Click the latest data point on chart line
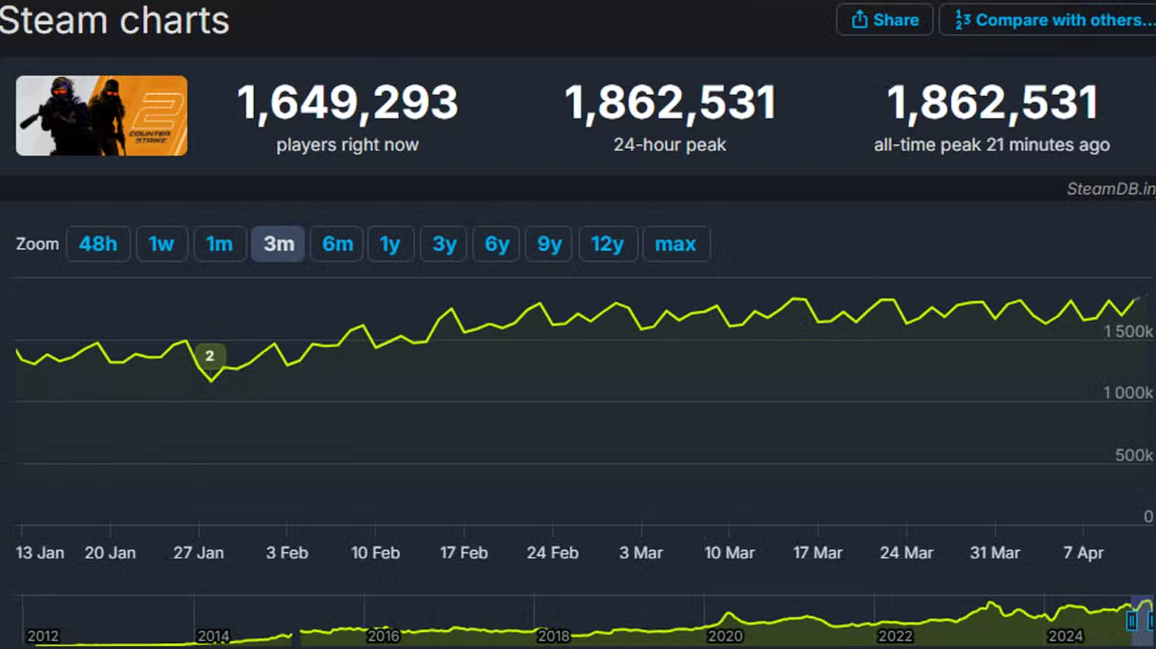The image size is (1156, 649). [1137, 298]
